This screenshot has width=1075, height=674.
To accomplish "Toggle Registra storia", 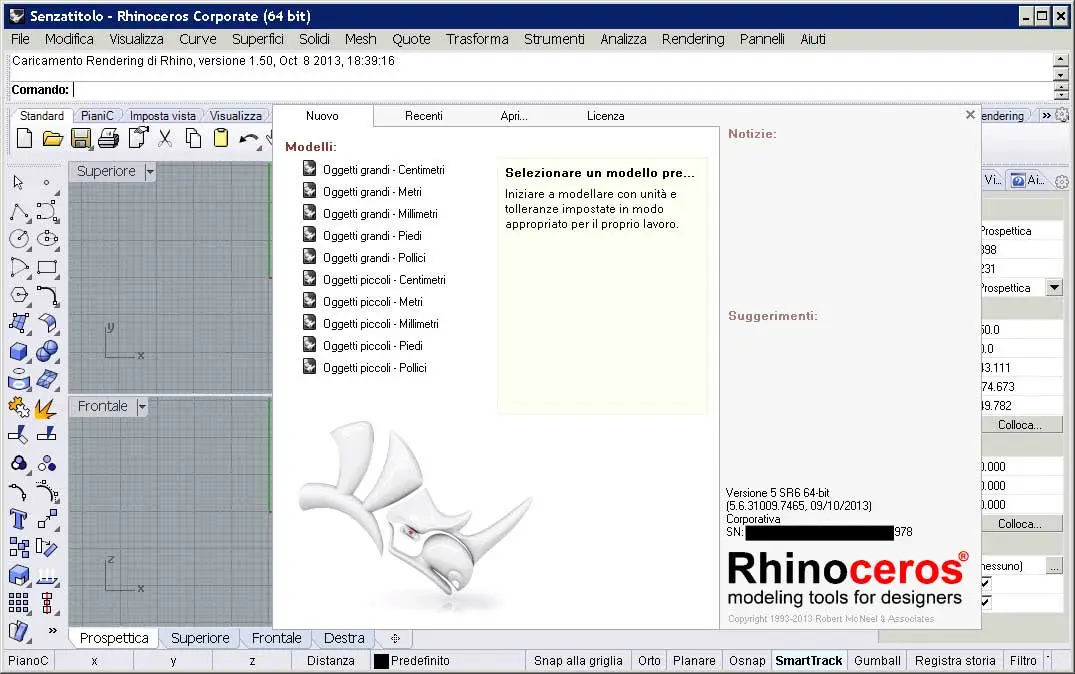I will coord(954,660).
